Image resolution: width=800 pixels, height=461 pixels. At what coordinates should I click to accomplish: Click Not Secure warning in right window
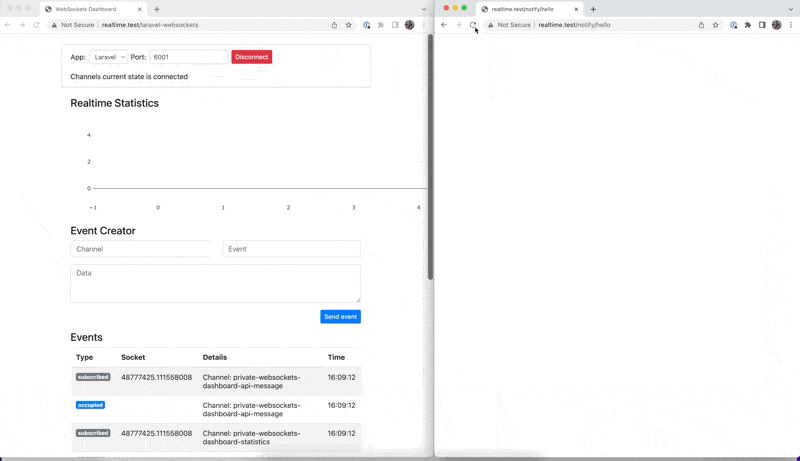509,25
